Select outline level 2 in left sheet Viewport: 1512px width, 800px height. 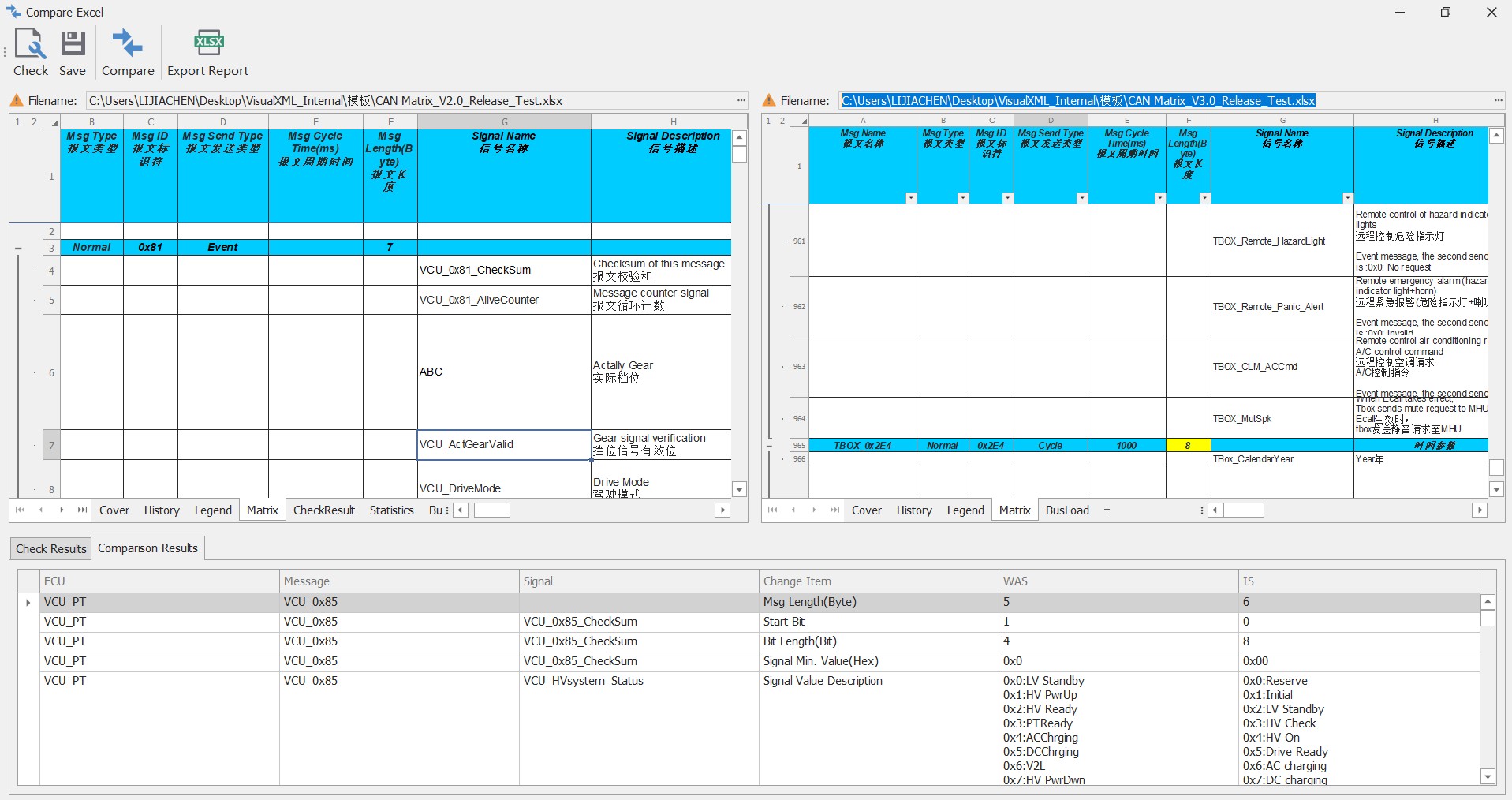pos(34,121)
